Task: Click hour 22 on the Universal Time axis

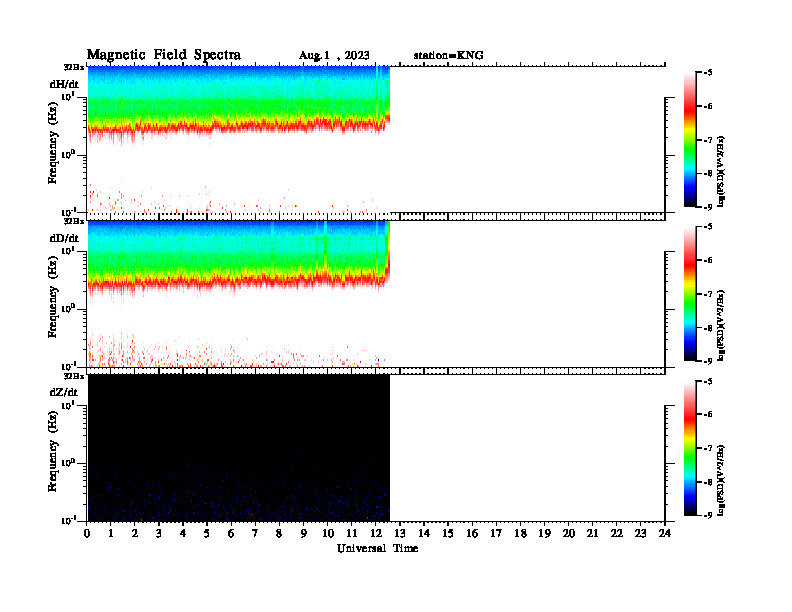Action: point(617,533)
